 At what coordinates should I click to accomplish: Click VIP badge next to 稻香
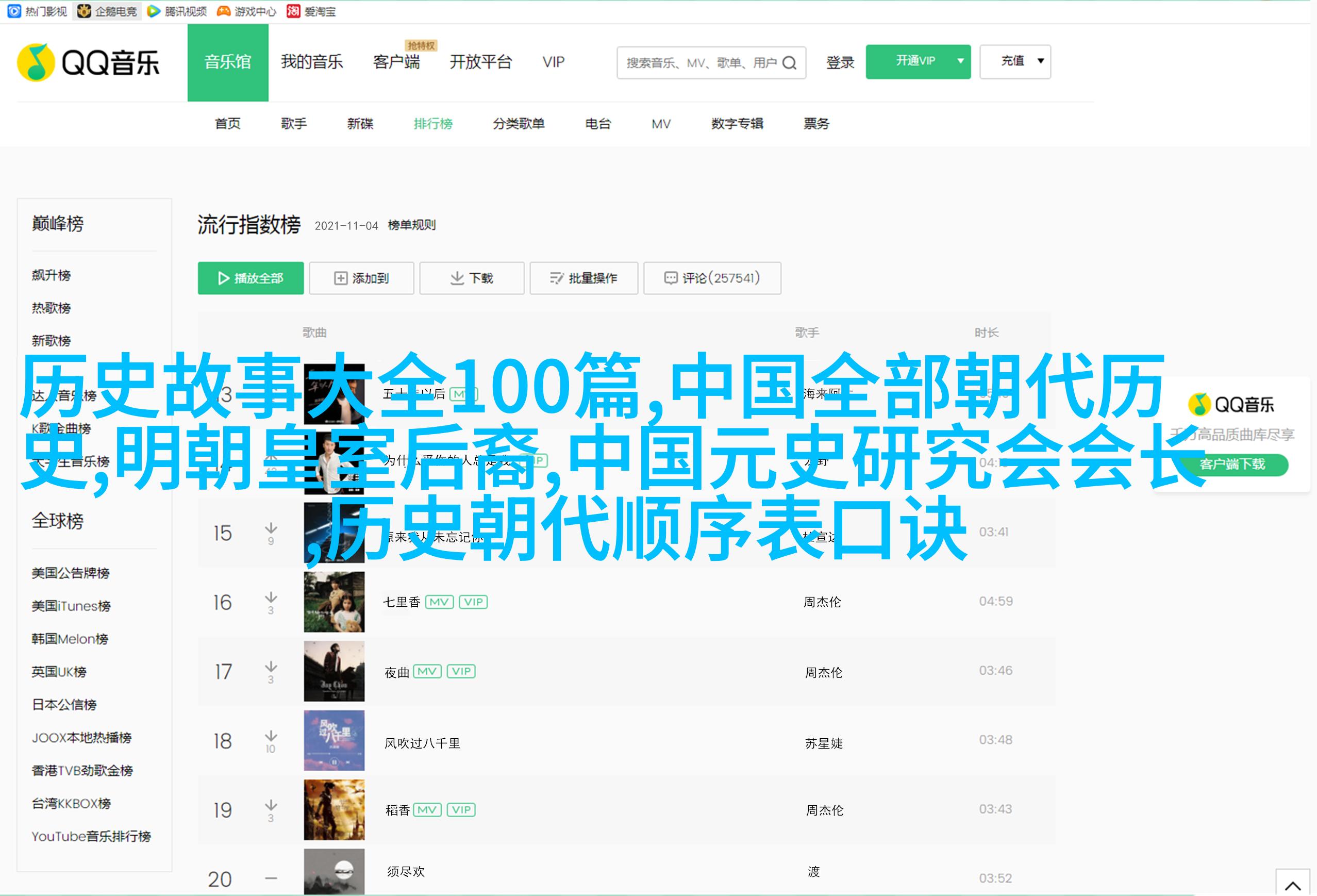tap(461, 810)
